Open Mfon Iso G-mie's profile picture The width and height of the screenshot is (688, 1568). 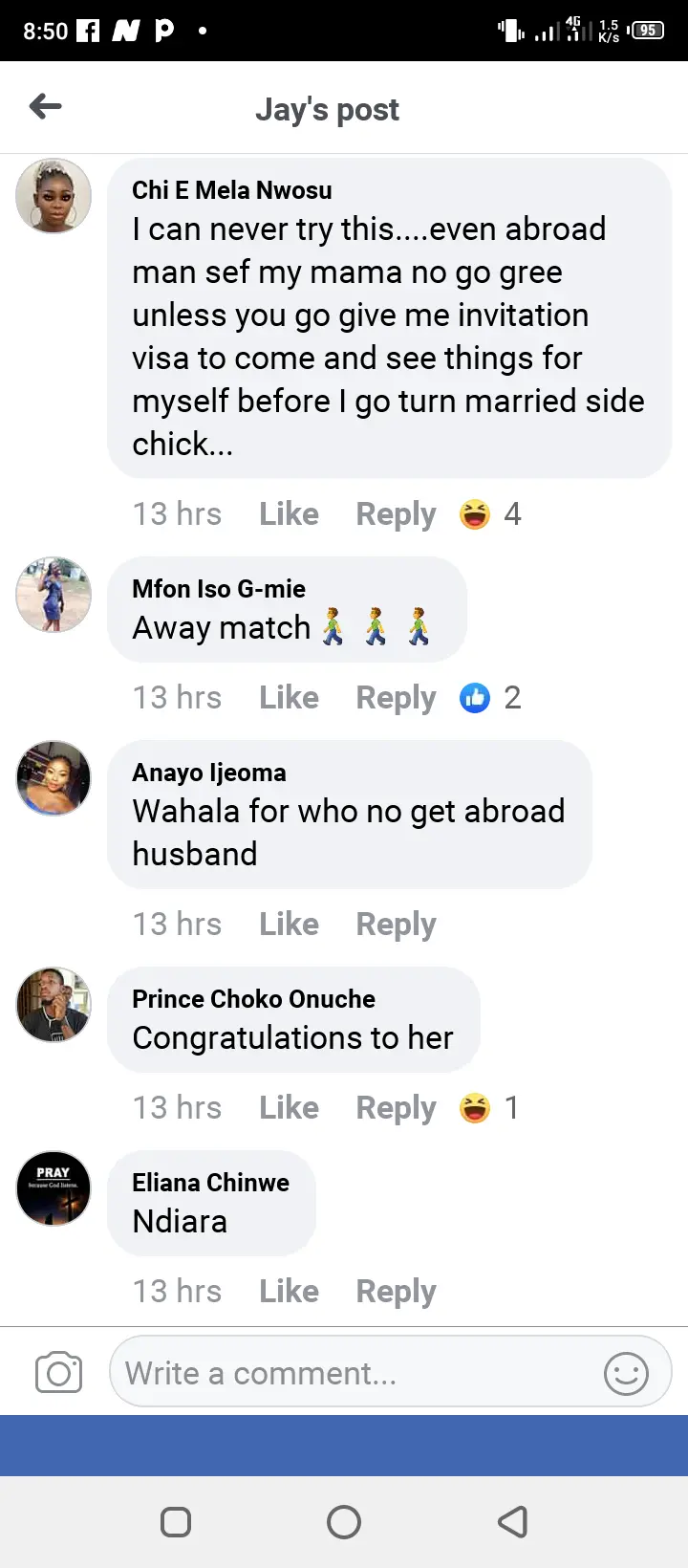(54, 595)
